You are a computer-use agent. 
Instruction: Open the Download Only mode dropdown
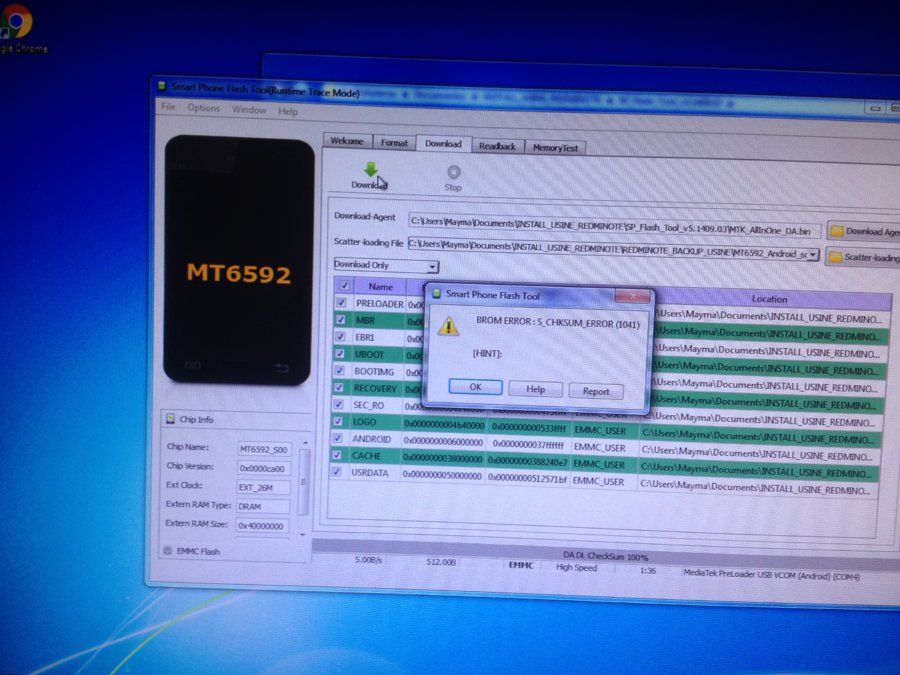pos(433,267)
